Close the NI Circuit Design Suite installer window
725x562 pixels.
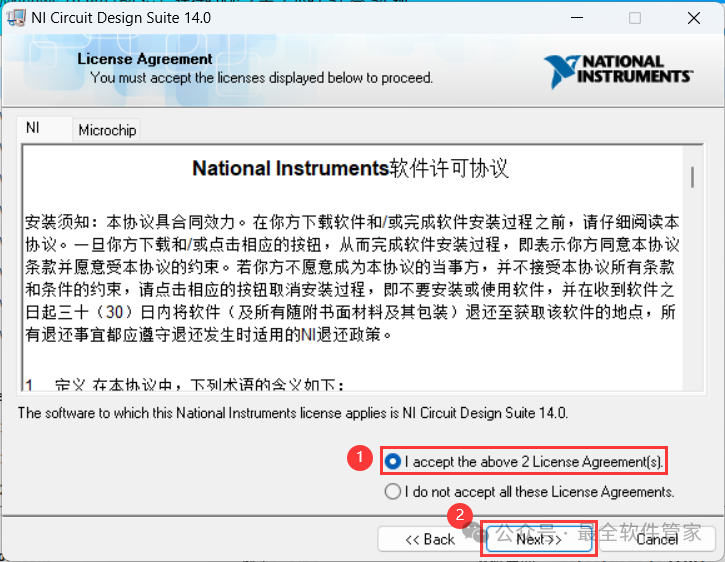tap(694, 18)
